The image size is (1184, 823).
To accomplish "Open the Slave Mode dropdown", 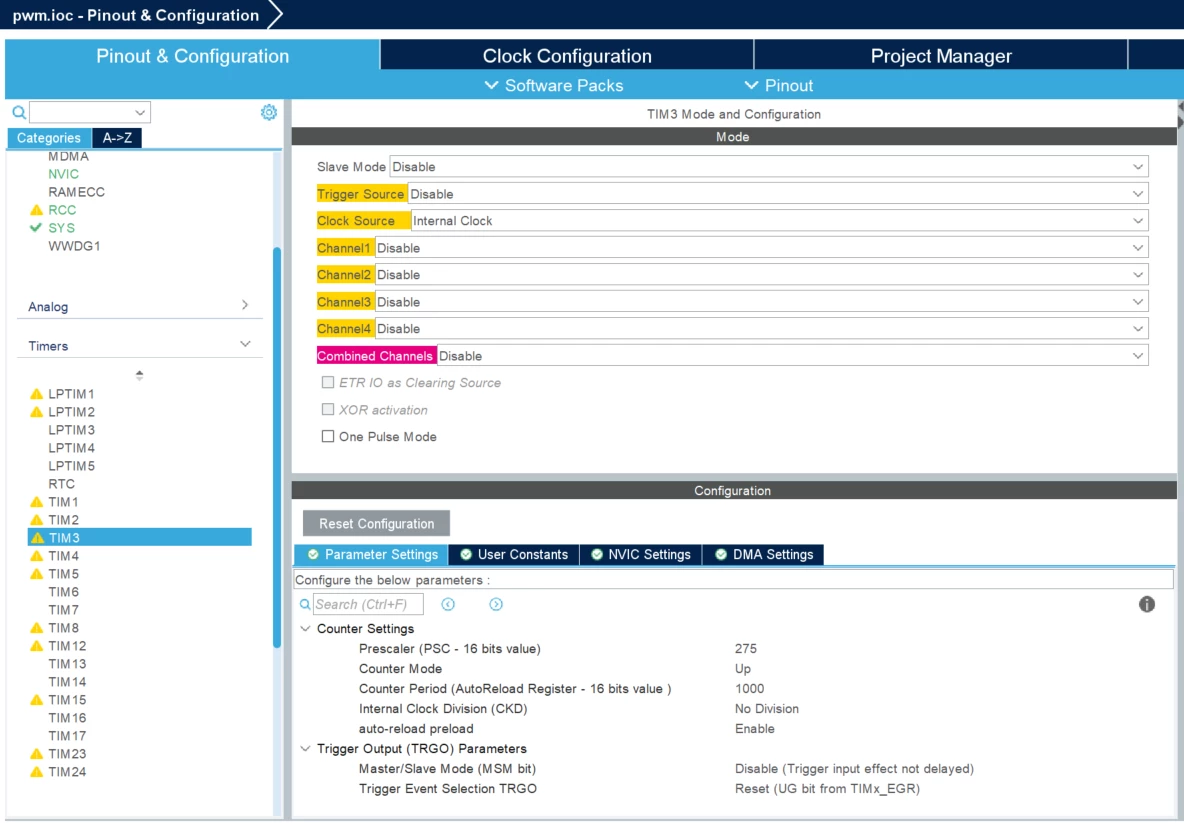I will click(769, 167).
